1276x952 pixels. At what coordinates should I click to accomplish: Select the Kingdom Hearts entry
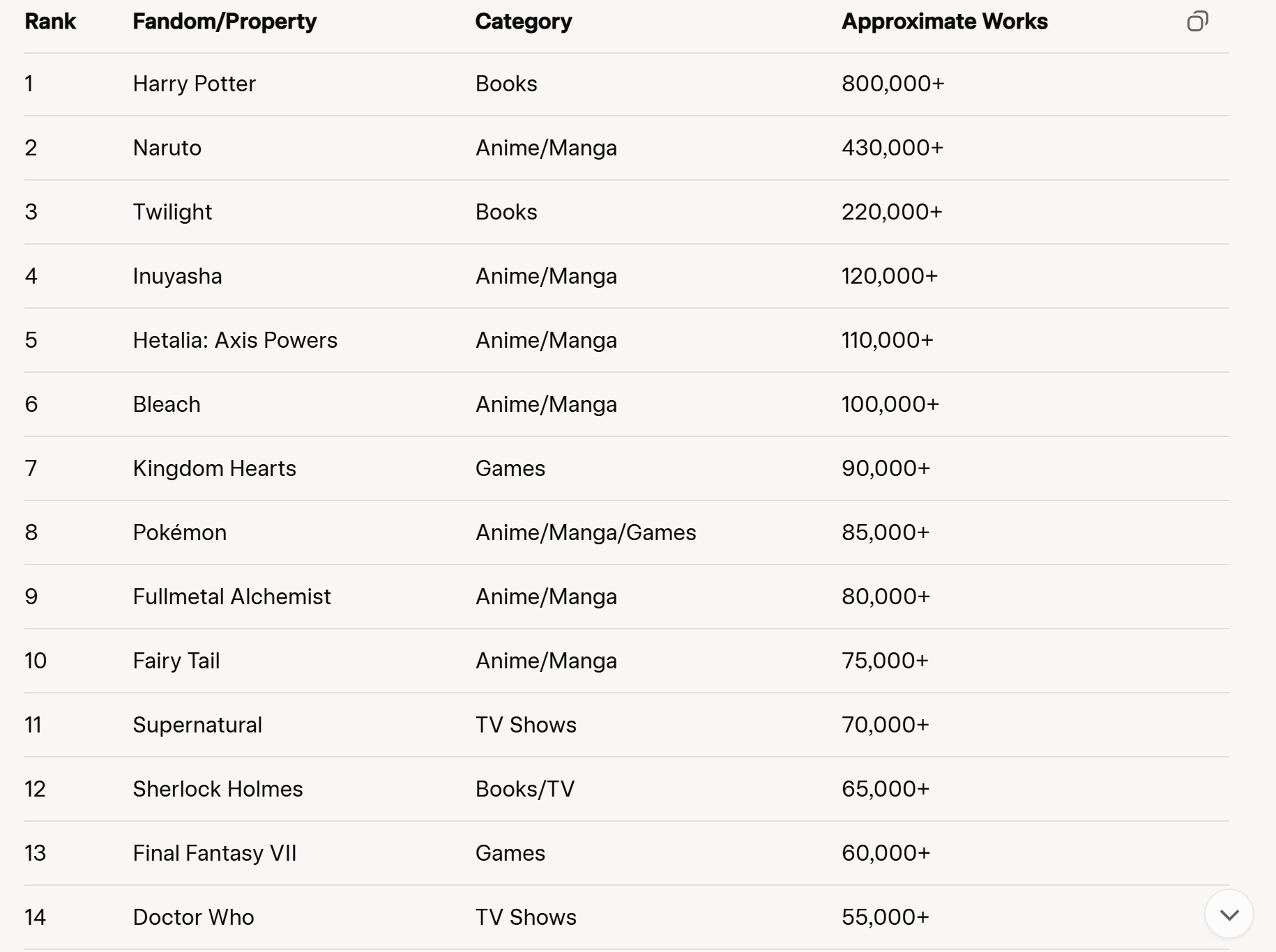(214, 468)
